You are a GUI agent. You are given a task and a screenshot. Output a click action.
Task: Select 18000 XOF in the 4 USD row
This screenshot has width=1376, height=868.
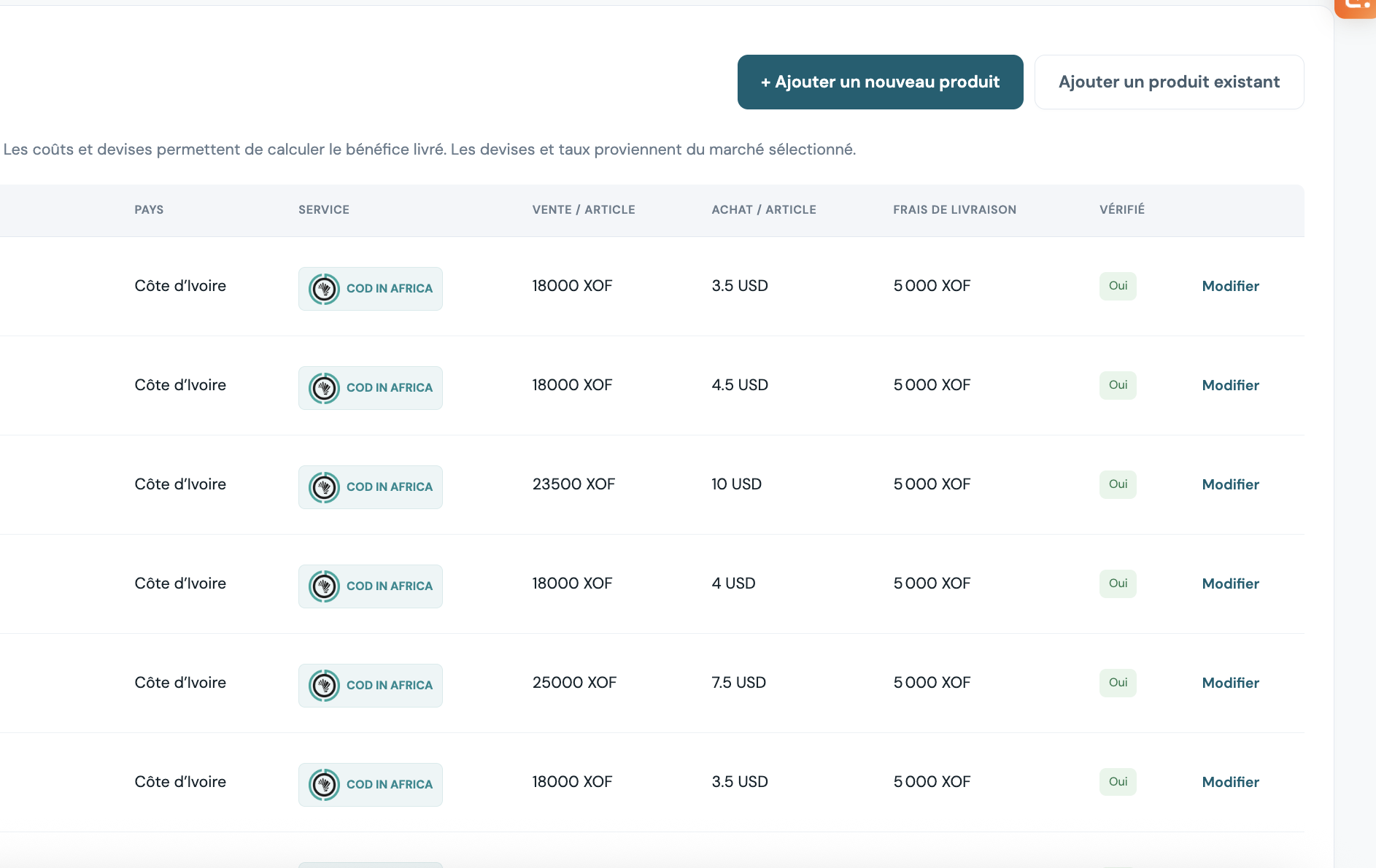pos(572,584)
